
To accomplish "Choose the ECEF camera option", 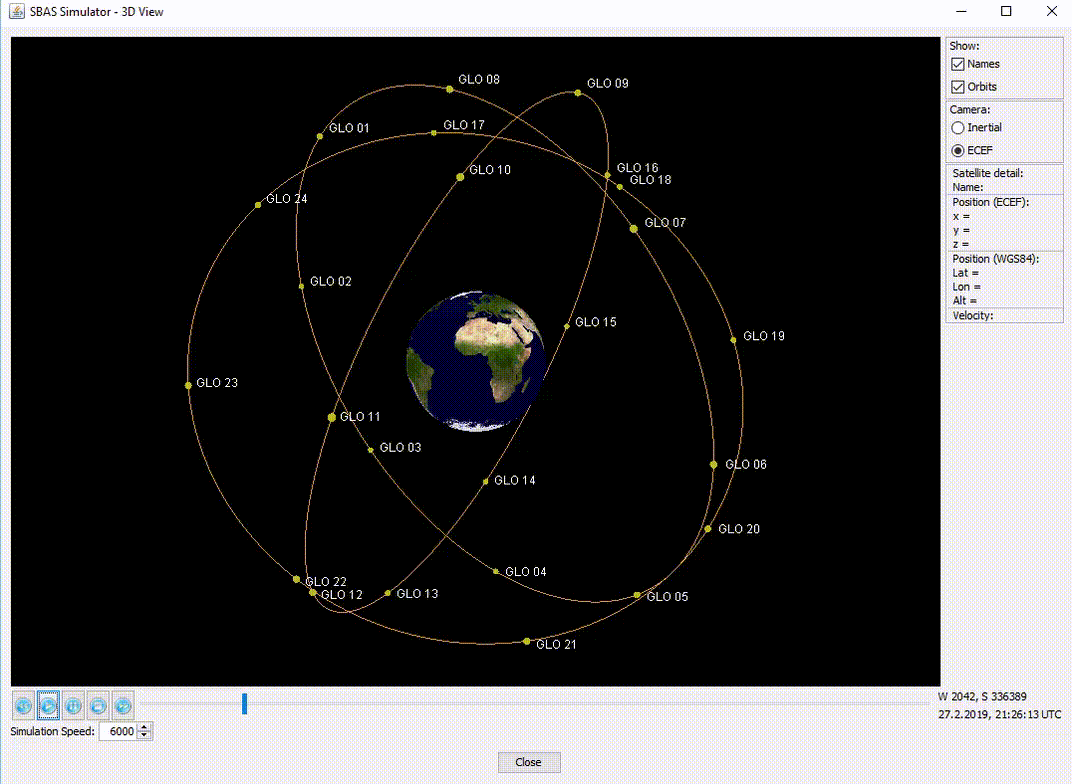I will tap(958, 151).
